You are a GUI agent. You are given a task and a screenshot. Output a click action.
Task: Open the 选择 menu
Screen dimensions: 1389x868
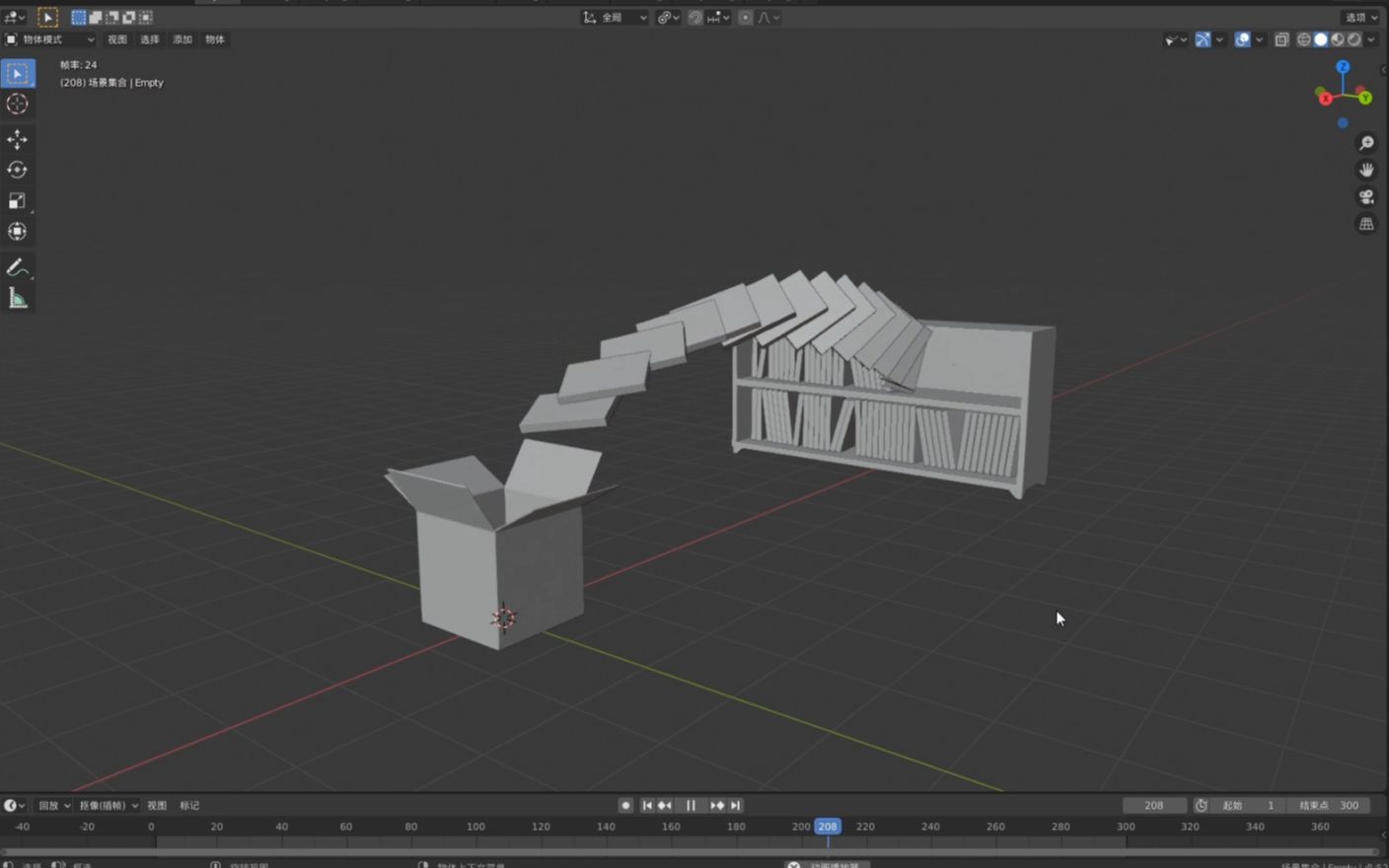(x=150, y=39)
